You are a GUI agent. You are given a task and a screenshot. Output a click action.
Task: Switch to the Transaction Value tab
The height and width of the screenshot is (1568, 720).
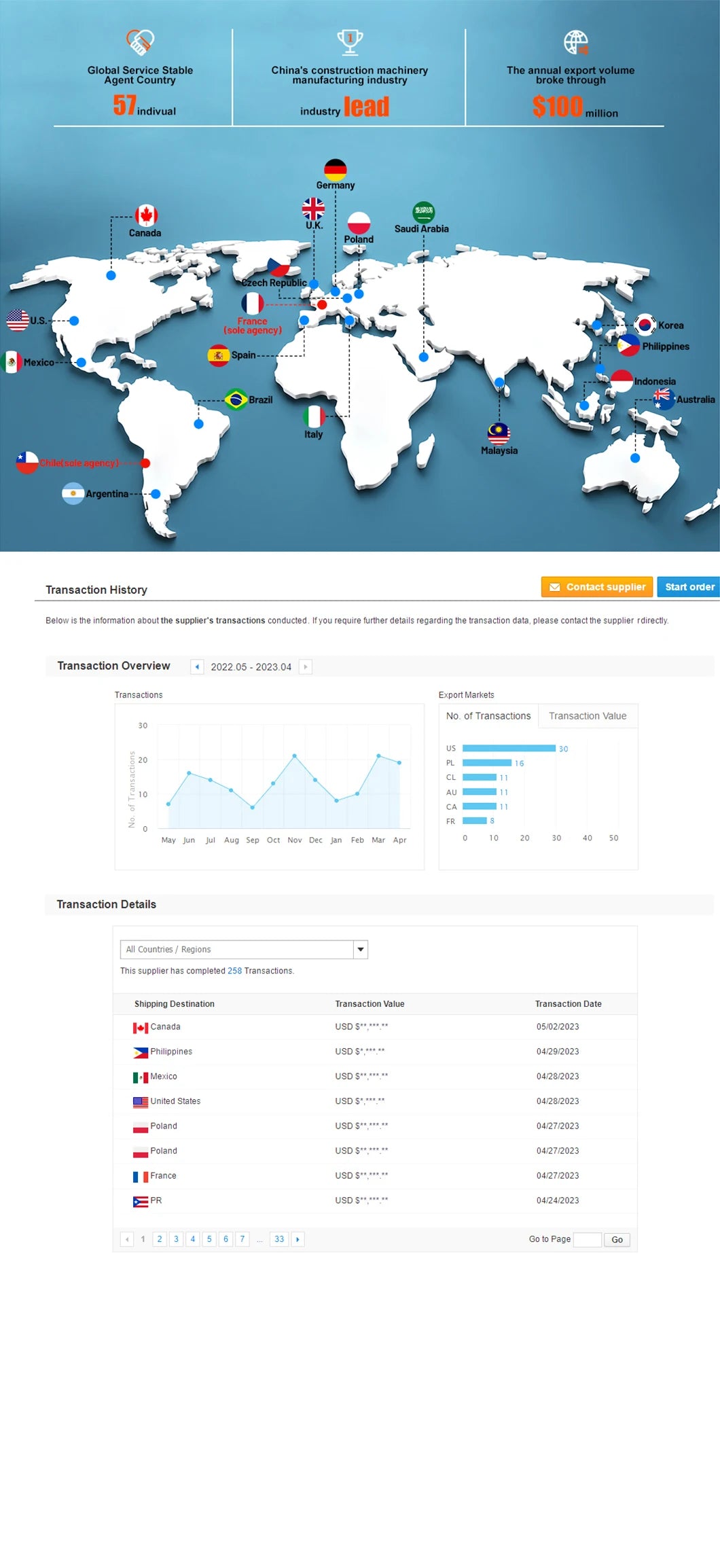pyautogui.click(x=588, y=716)
